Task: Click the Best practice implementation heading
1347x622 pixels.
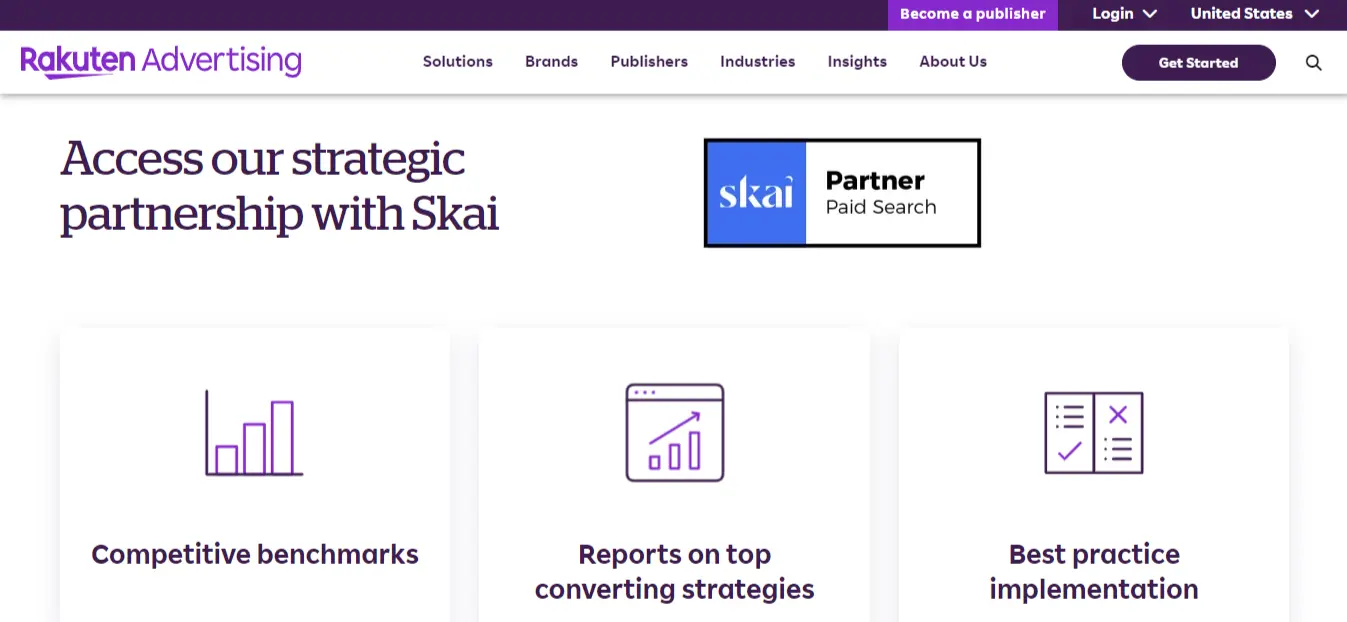Action: 1094,571
